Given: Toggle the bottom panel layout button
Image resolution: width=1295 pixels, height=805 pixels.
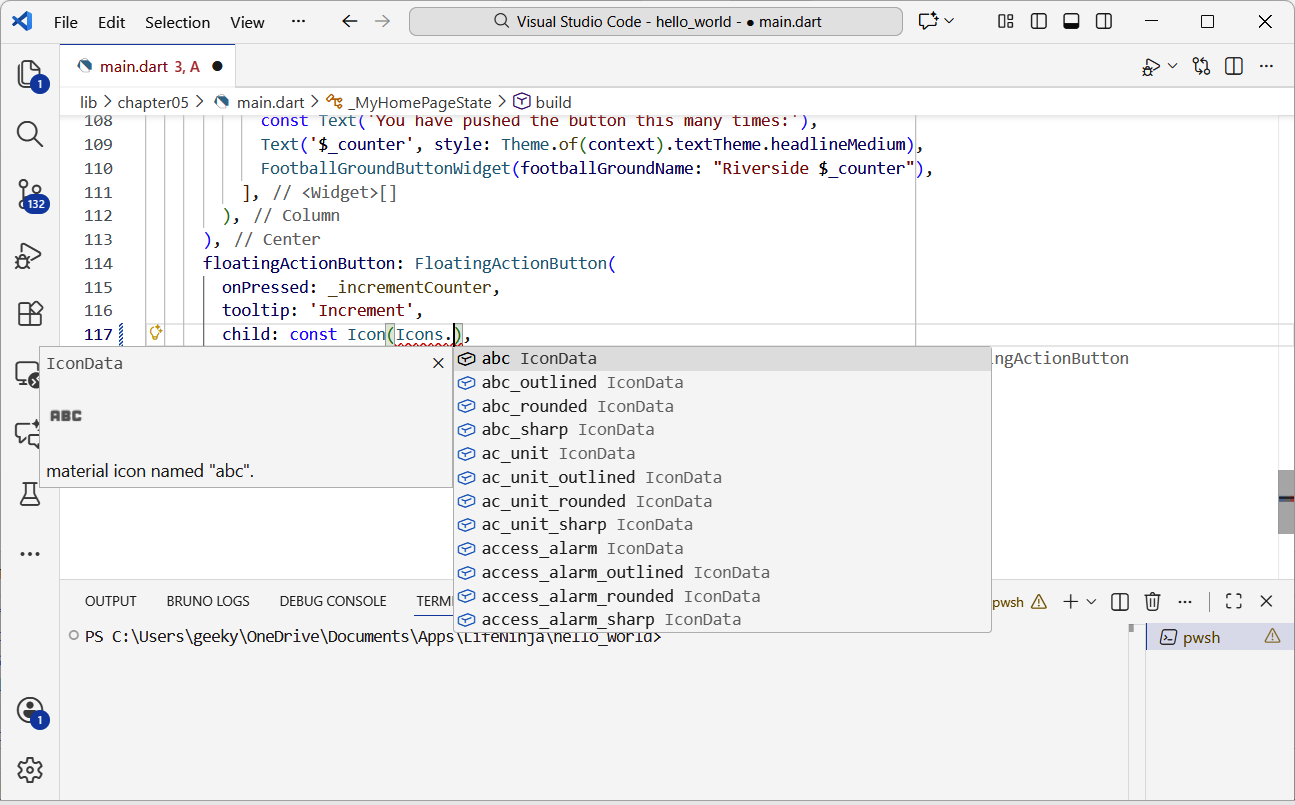Looking at the screenshot, I should (1071, 22).
